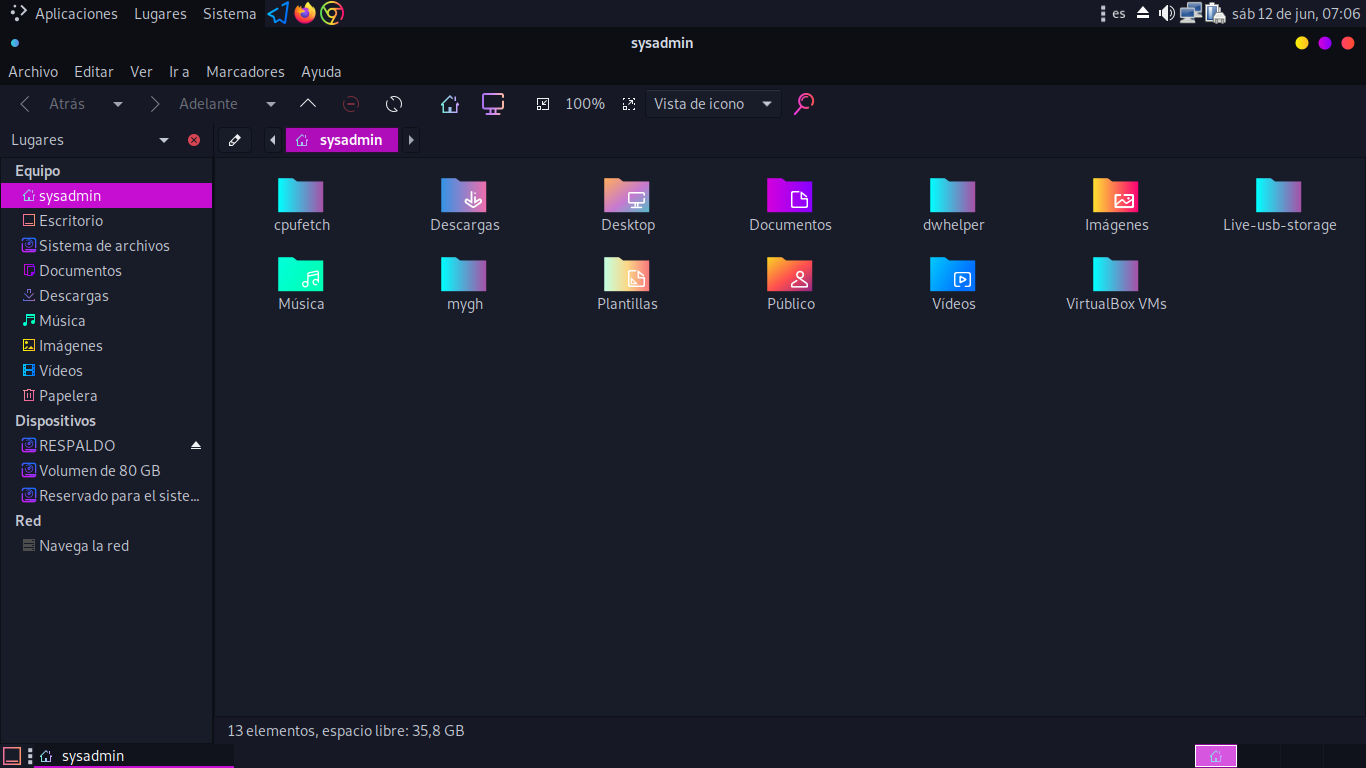
Task: Open the Vista de icono view dropdown
Action: tap(713, 104)
